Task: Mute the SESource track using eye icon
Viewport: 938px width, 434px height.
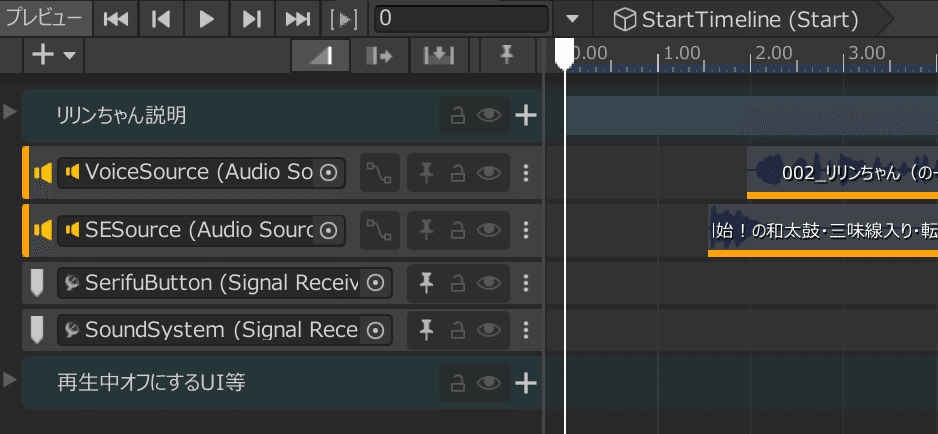Action: [488, 230]
